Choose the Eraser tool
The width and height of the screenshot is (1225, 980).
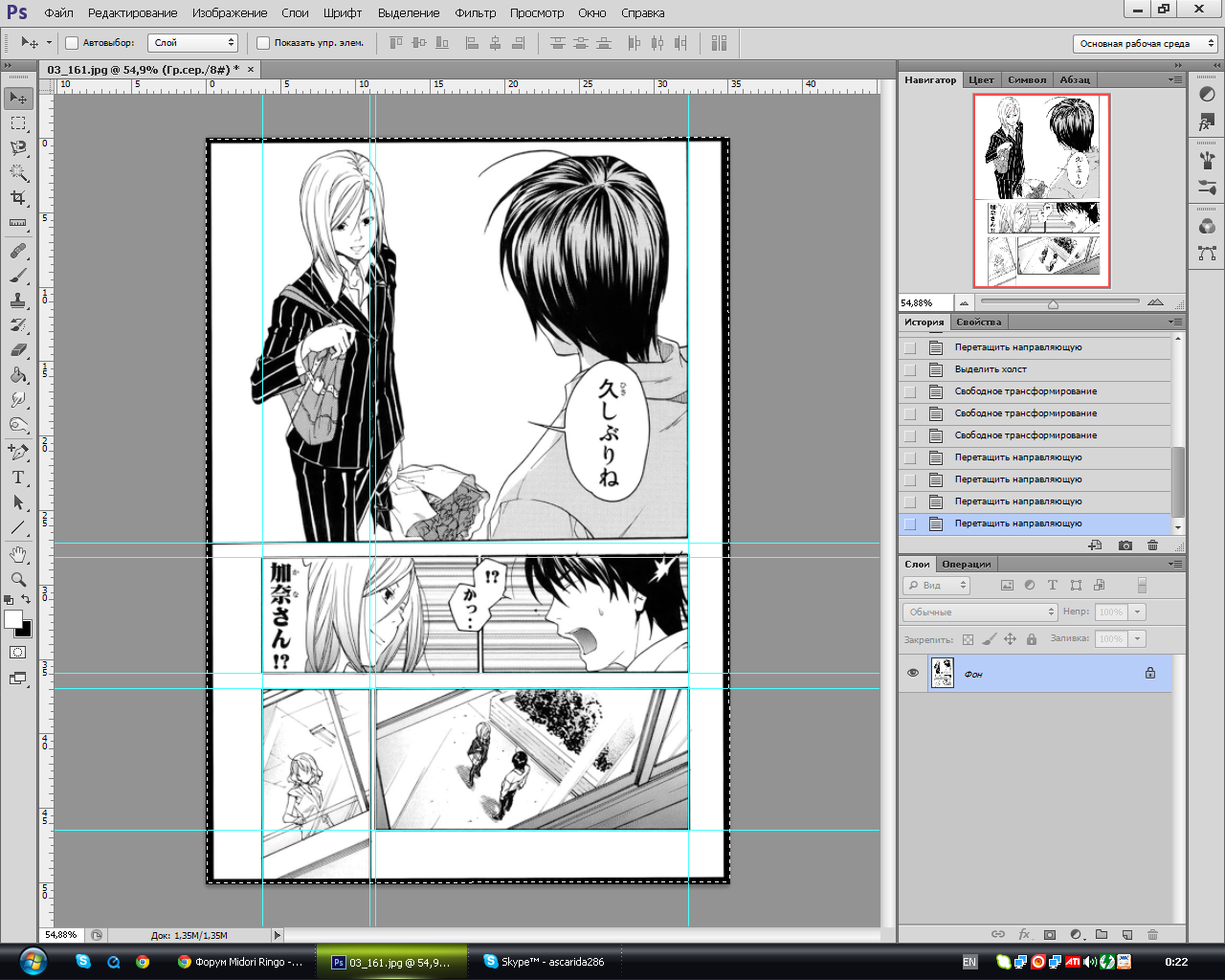pos(18,350)
